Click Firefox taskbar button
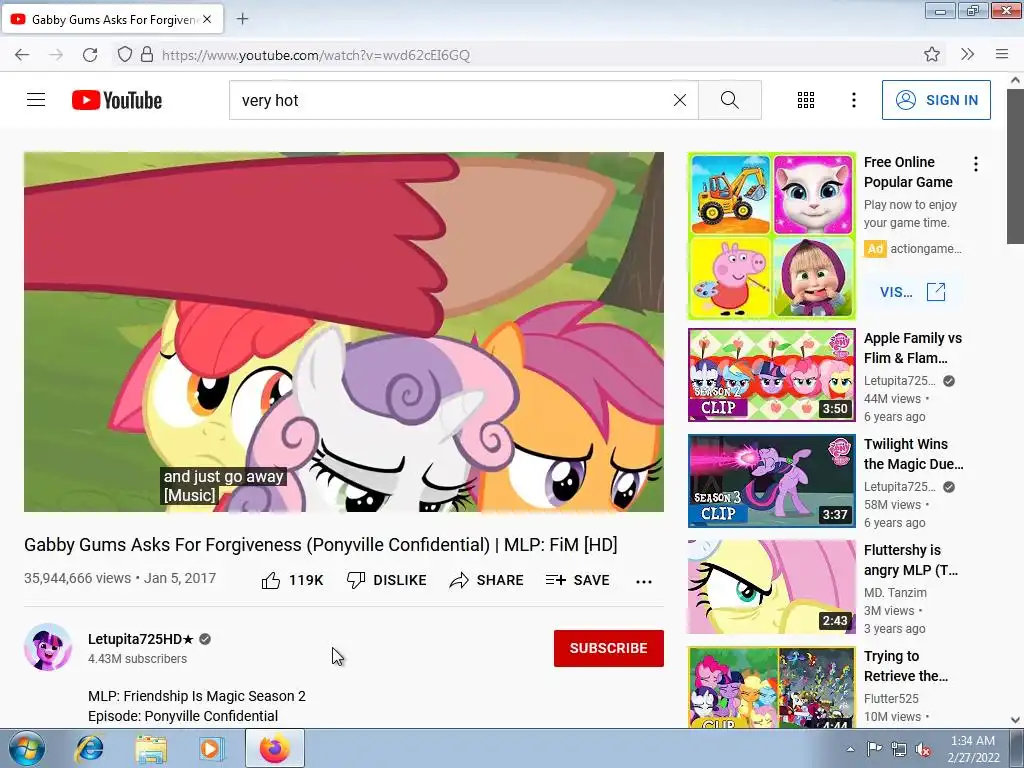1024x768 pixels. pyautogui.click(x=274, y=748)
